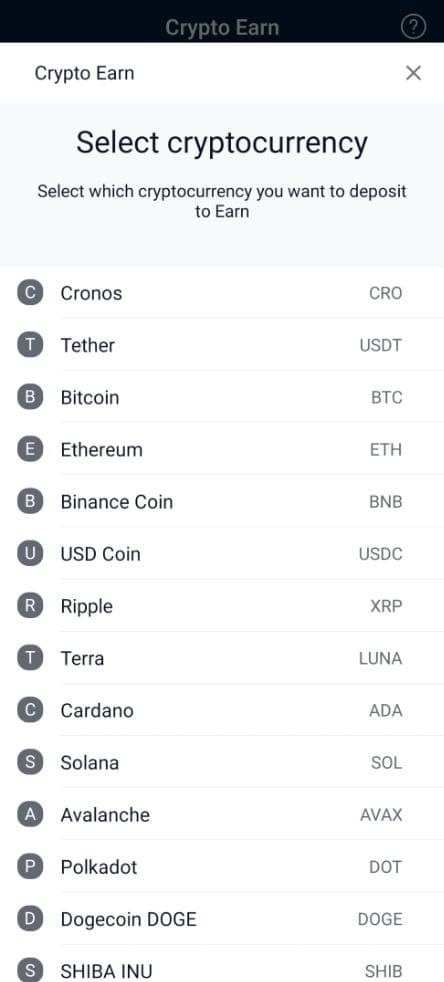444x982 pixels.
Task: Choose Solana to deposit
Action: tap(222, 762)
